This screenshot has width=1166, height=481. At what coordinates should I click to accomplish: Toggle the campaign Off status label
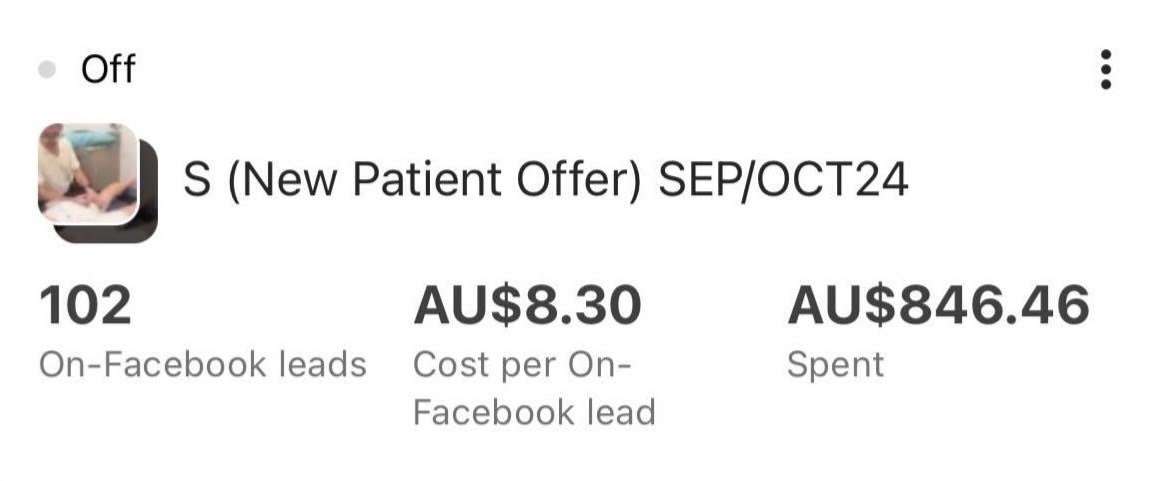tap(108, 70)
